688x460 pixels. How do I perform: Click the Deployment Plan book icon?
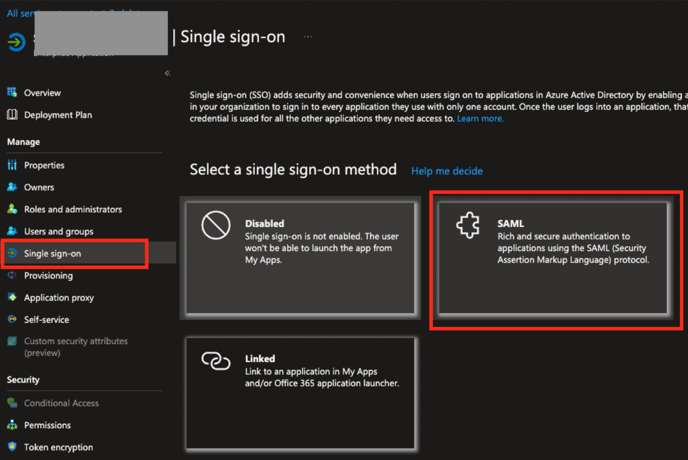click(13, 115)
